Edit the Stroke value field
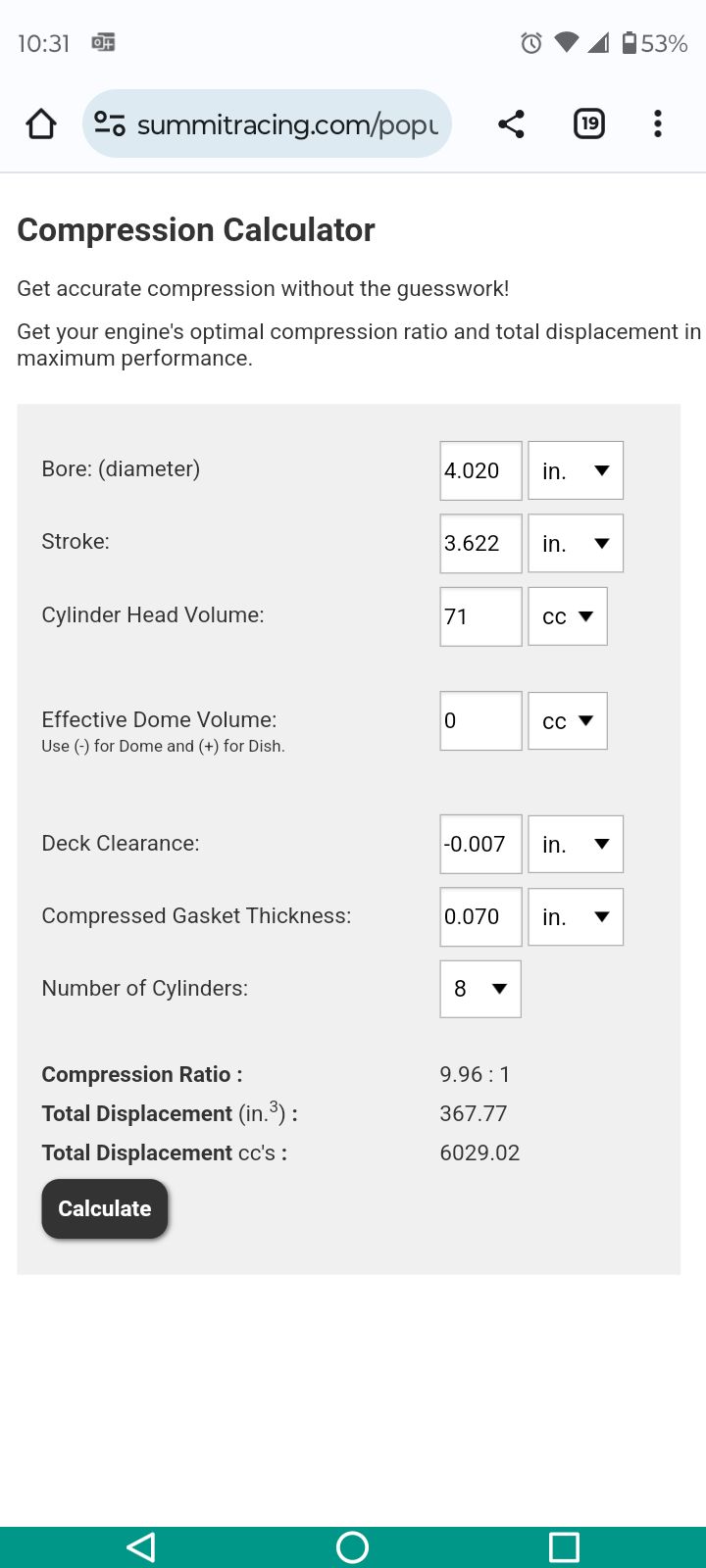 (x=480, y=544)
